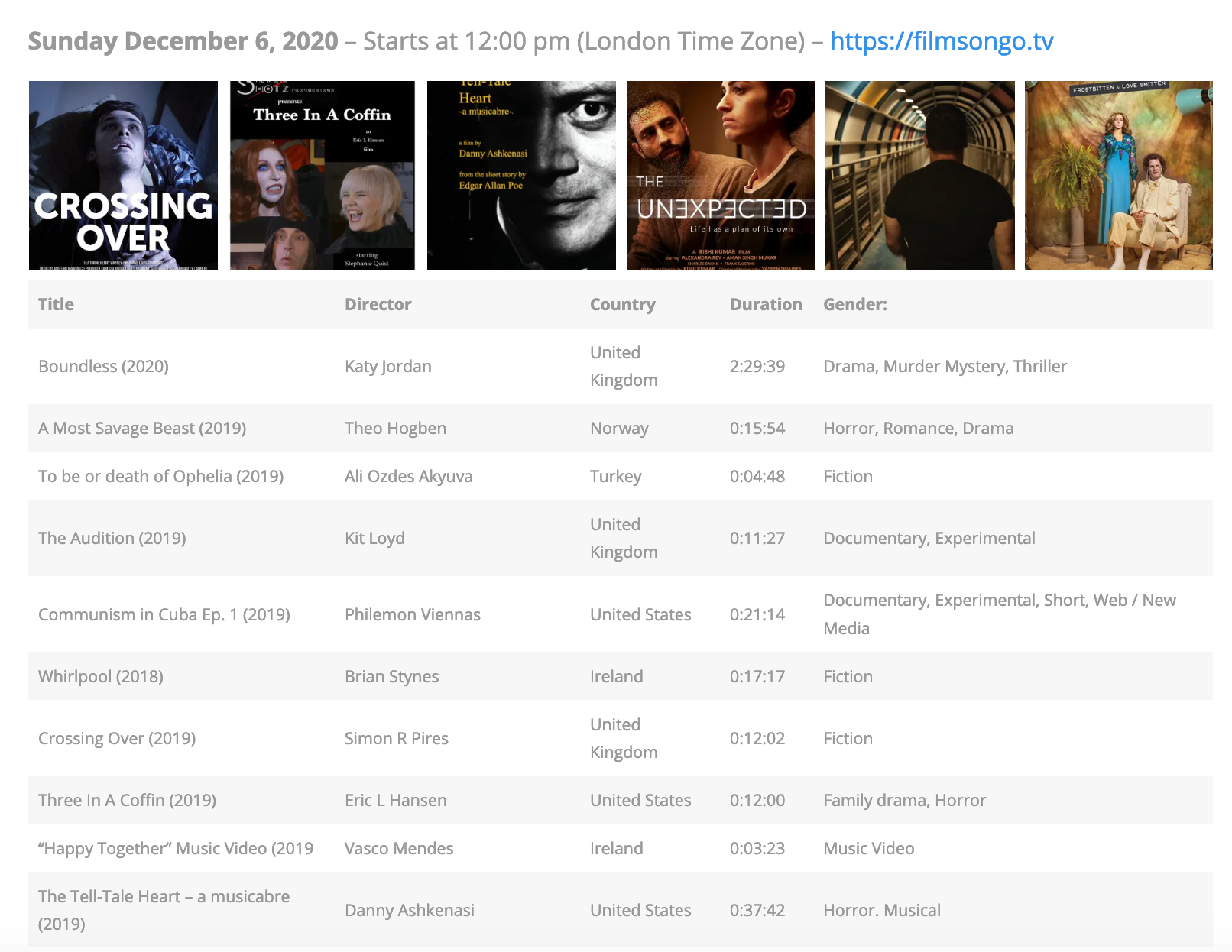1232x952 pixels.
Task: Click the Country column header
Action: pyautogui.click(x=622, y=304)
